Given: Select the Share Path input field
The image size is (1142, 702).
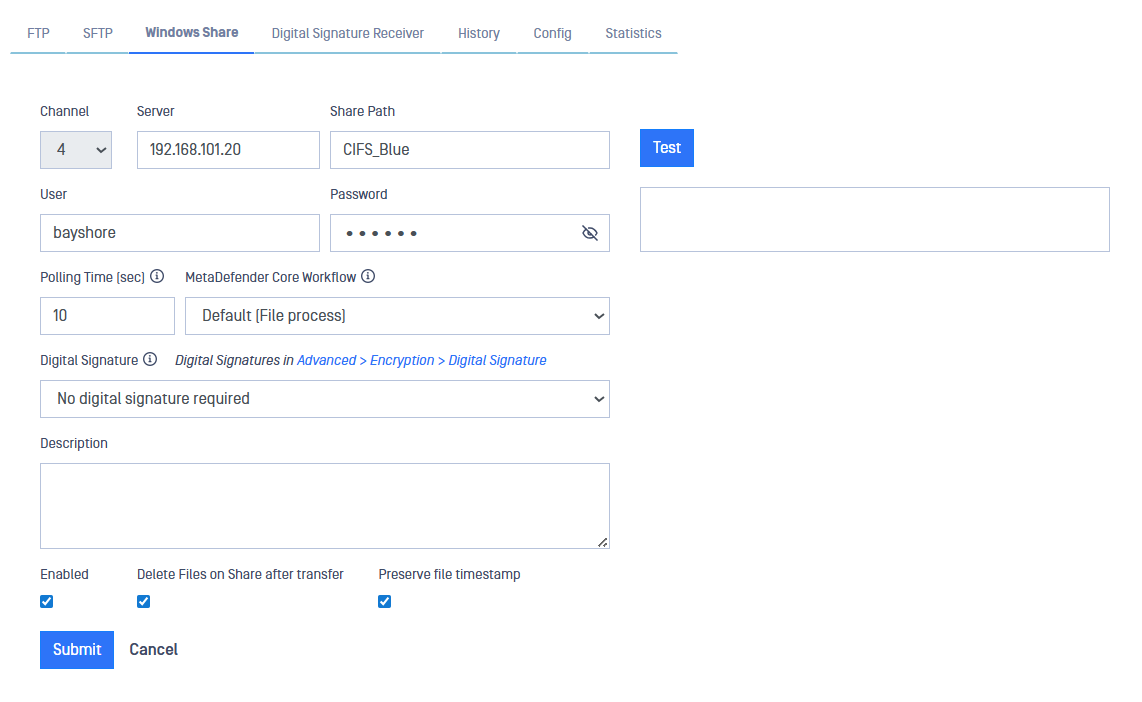Looking at the screenshot, I should pyautogui.click(x=469, y=149).
